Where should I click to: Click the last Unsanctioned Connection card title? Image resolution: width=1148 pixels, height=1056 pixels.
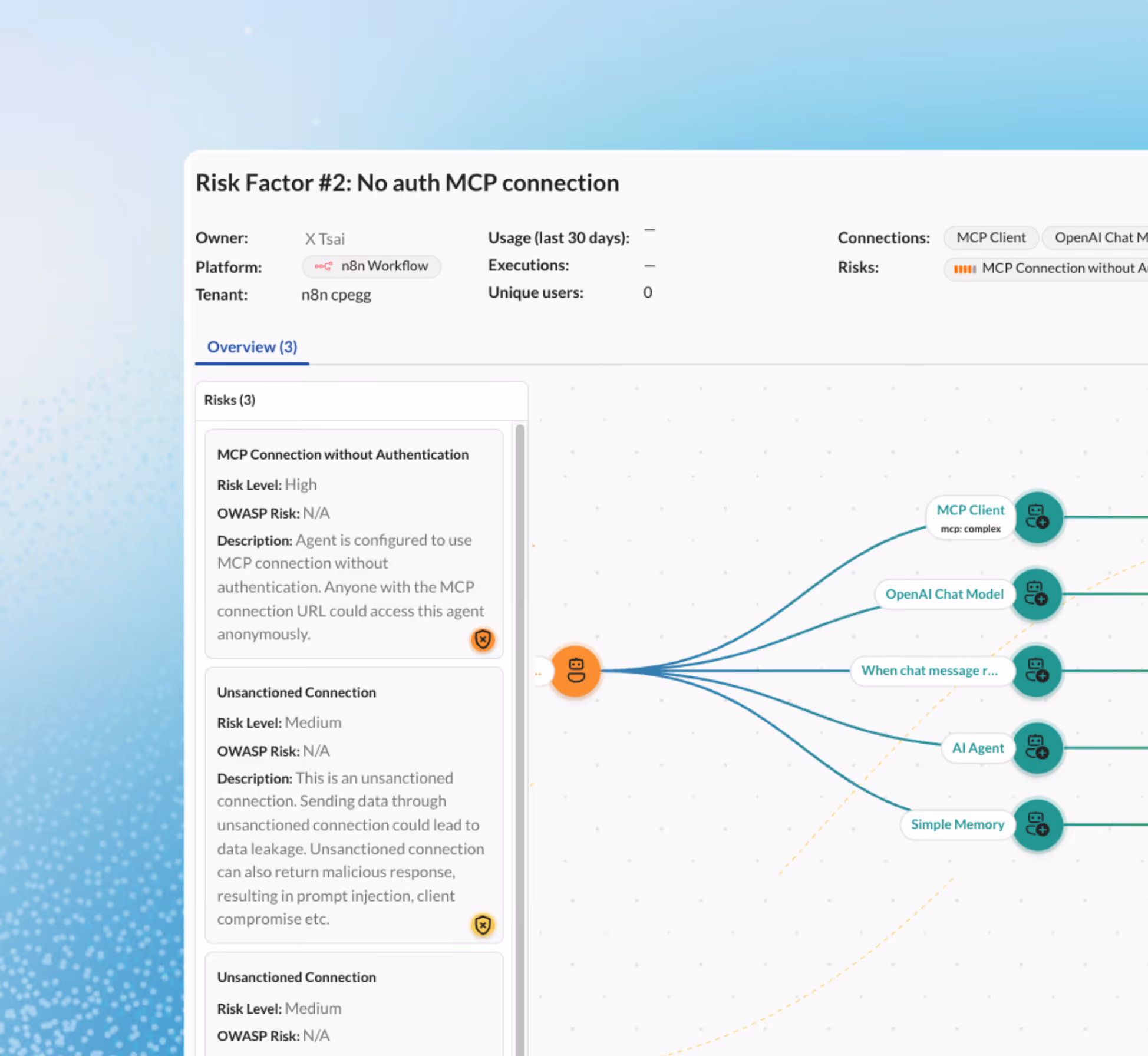296,977
